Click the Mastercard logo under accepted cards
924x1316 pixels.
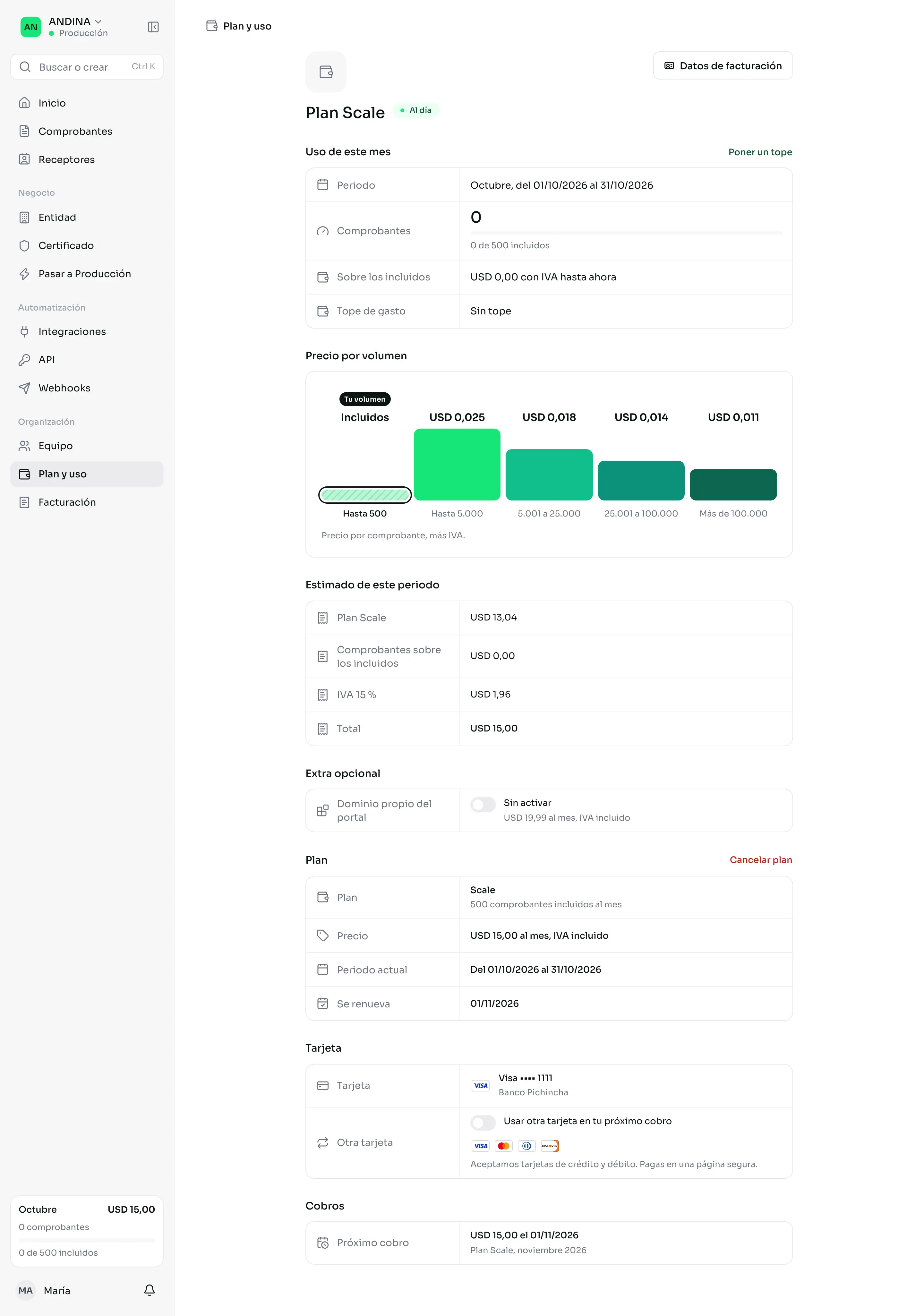[x=504, y=1146]
